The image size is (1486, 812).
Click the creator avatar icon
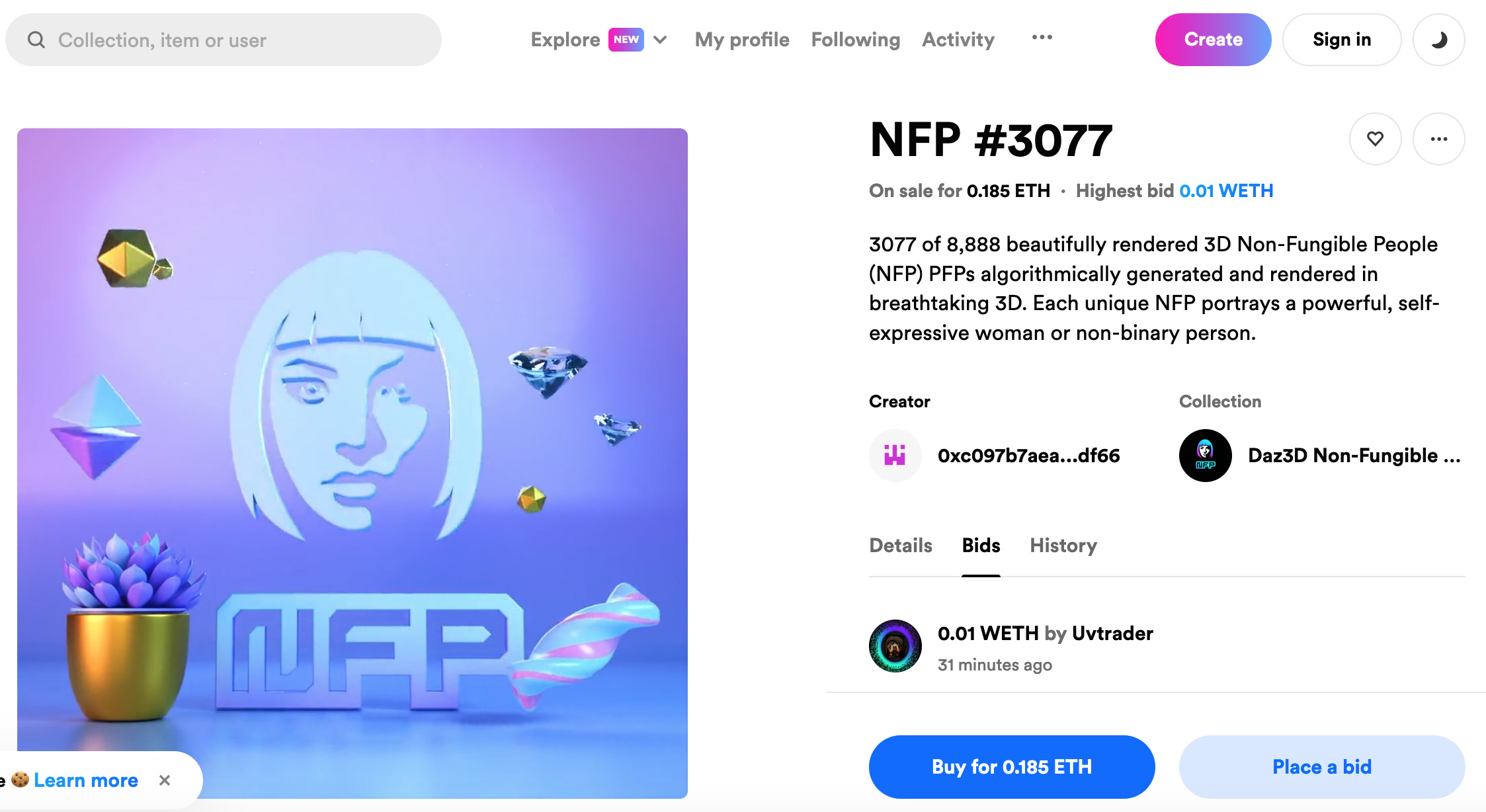895,456
